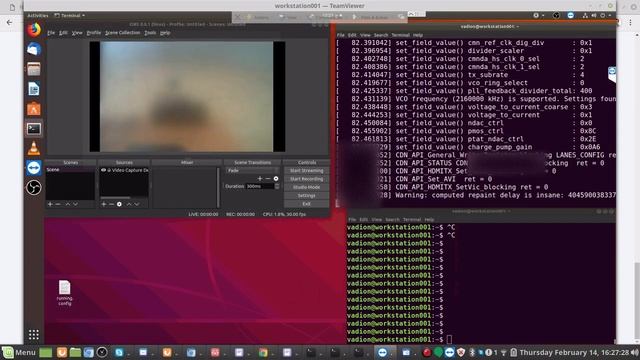Click the speaker icon in taskbar tray
The width and height of the screenshot is (640, 360).
[635, 352]
